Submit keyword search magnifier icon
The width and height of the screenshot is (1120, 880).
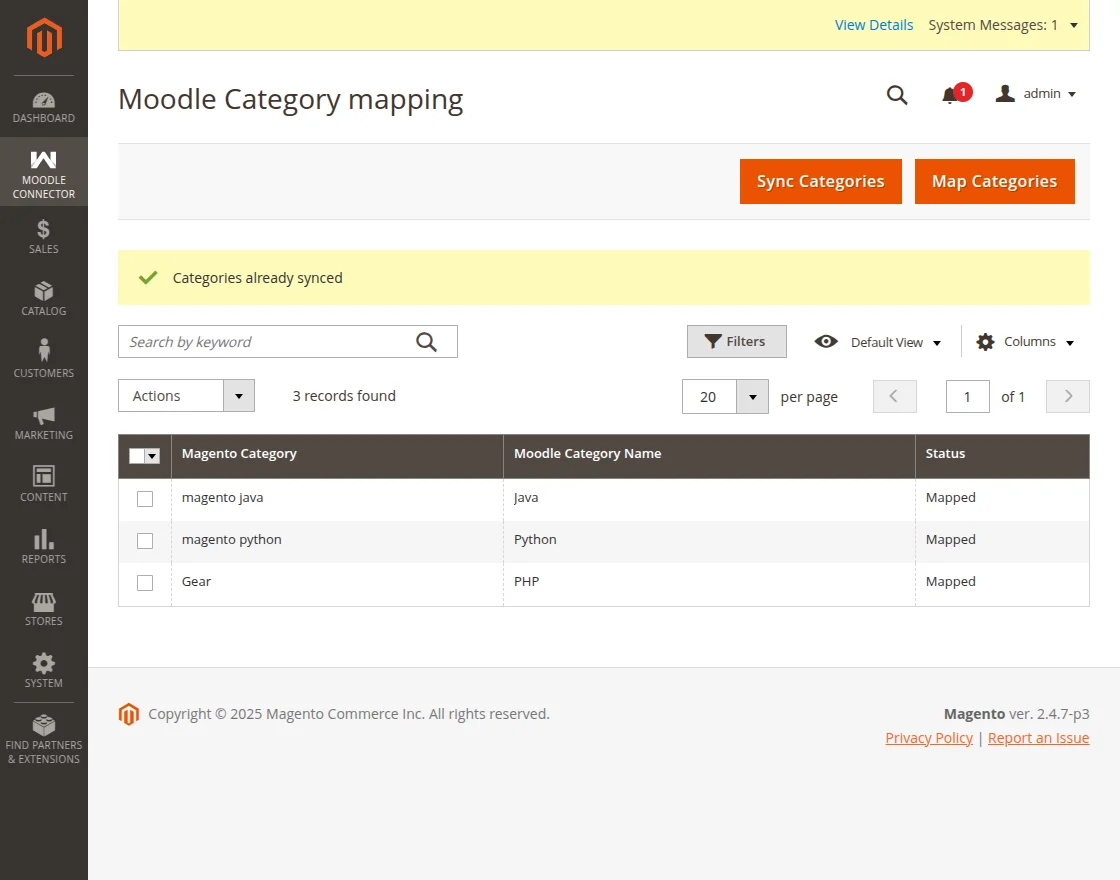(x=426, y=342)
